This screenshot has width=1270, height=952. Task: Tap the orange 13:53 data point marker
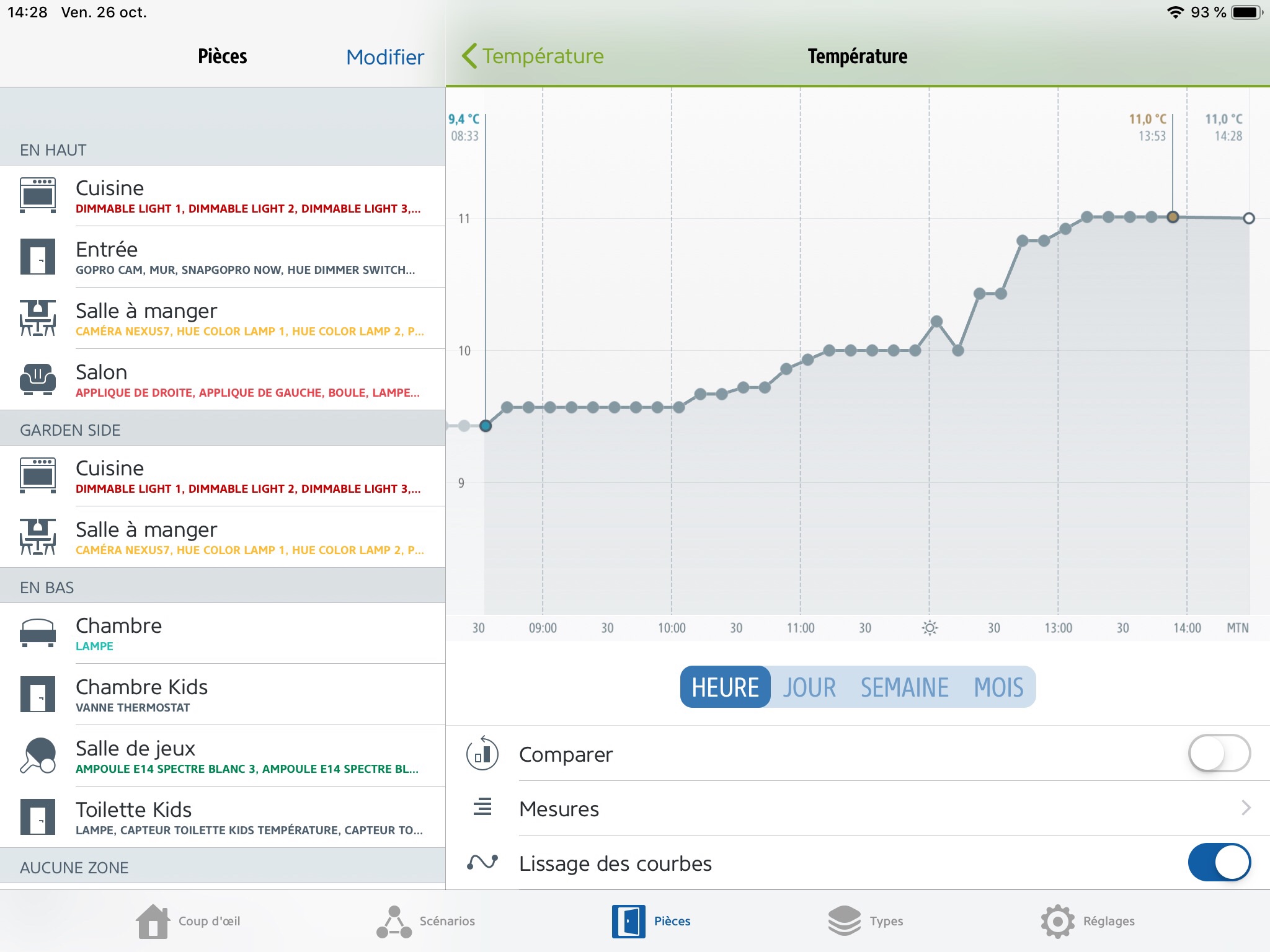point(1173,217)
